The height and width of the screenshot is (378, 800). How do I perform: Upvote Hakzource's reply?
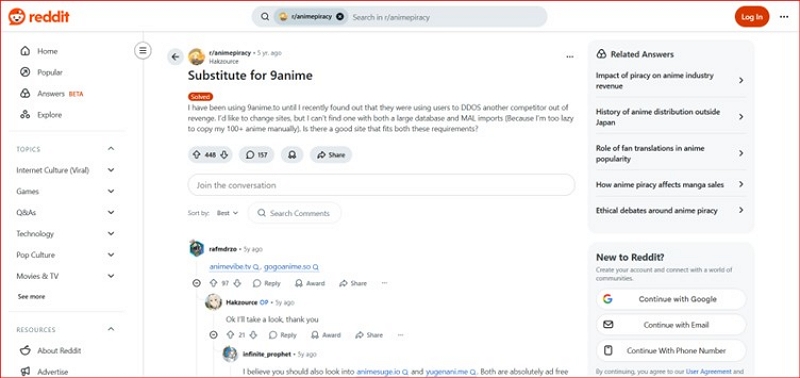(230, 335)
